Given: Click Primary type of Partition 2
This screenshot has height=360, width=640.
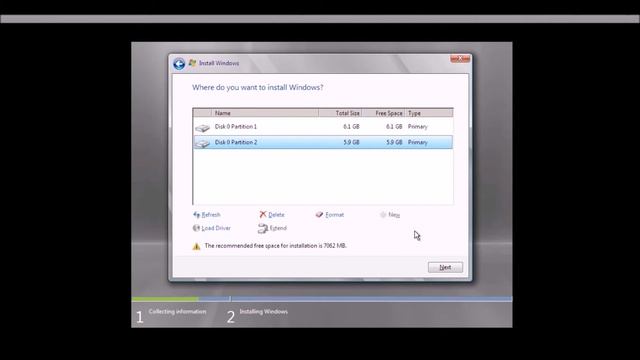Looking at the screenshot, I should (x=418, y=142).
